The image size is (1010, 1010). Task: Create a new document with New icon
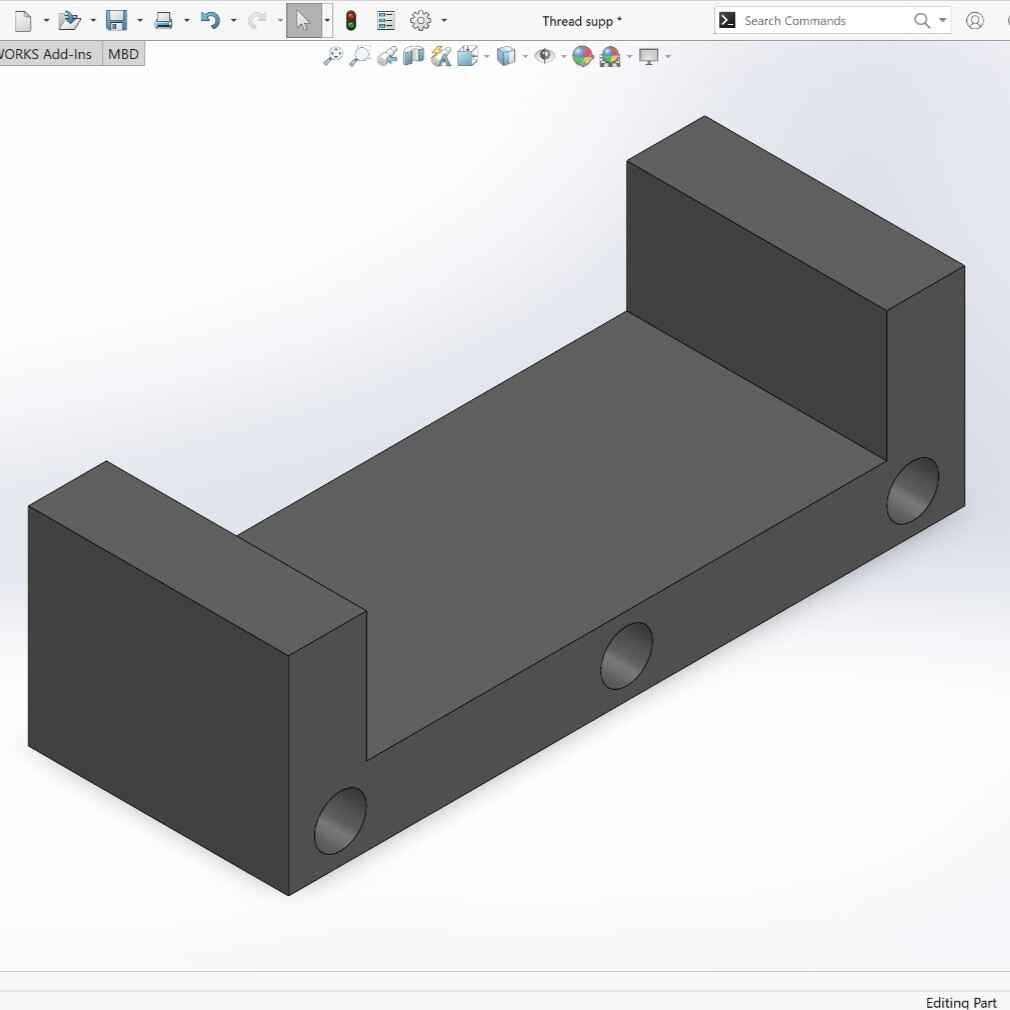coord(23,21)
